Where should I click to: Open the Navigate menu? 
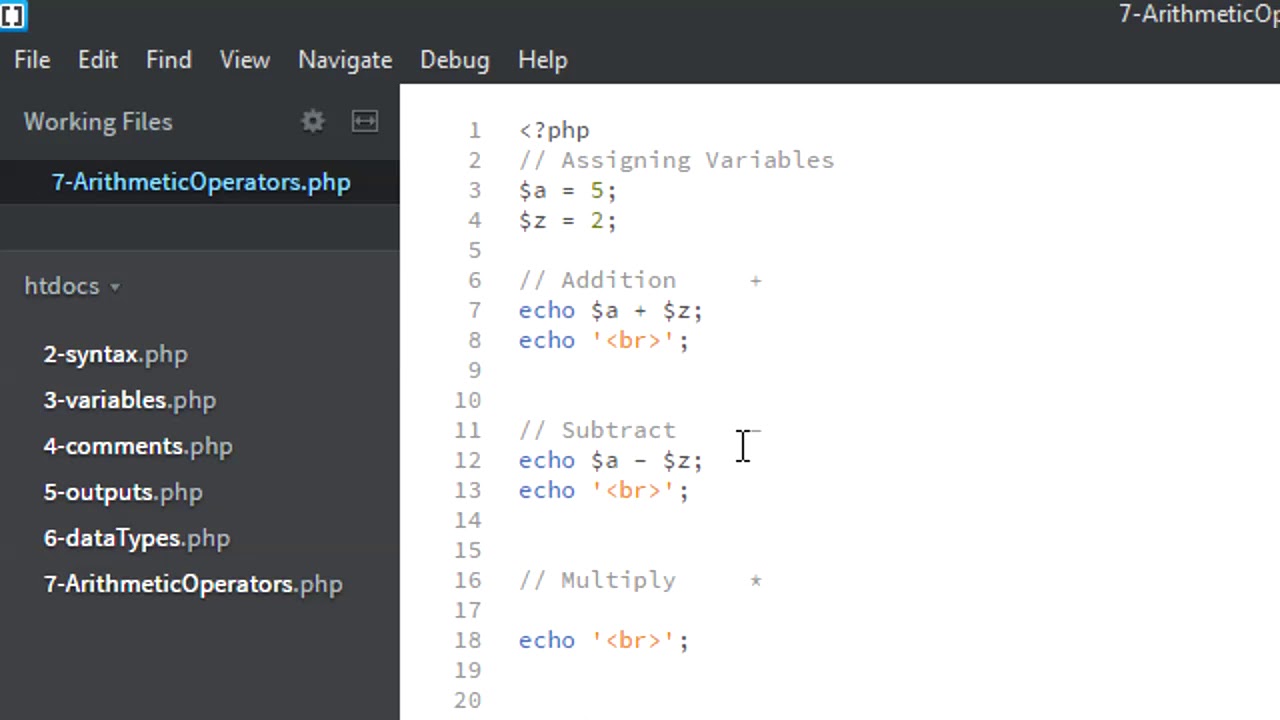click(x=345, y=60)
